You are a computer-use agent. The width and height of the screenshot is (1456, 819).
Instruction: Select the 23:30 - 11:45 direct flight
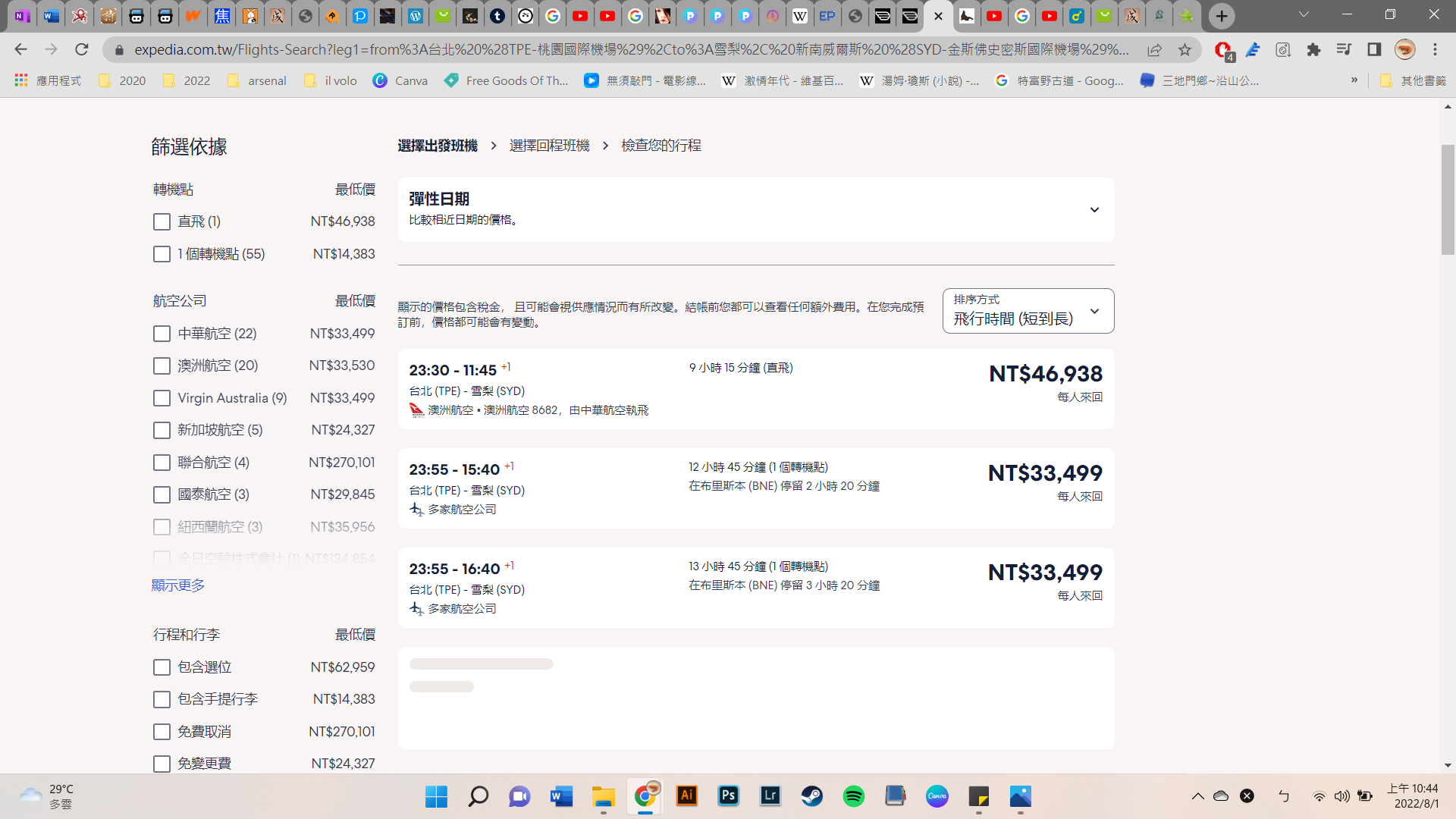click(756, 389)
